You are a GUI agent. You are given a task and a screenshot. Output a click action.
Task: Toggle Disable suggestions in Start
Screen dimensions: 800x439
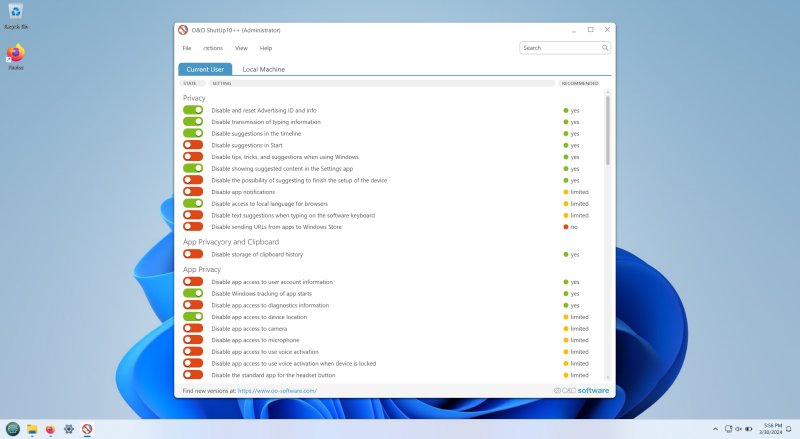click(x=193, y=145)
